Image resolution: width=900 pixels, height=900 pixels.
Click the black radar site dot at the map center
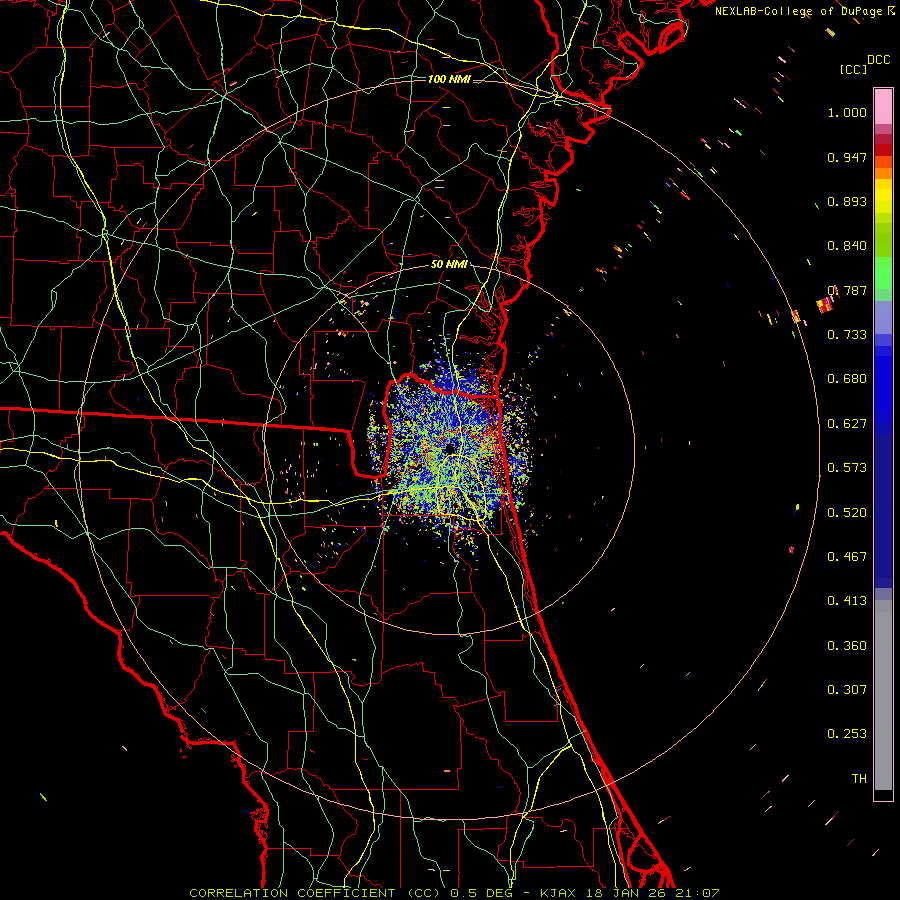click(x=450, y=448)
